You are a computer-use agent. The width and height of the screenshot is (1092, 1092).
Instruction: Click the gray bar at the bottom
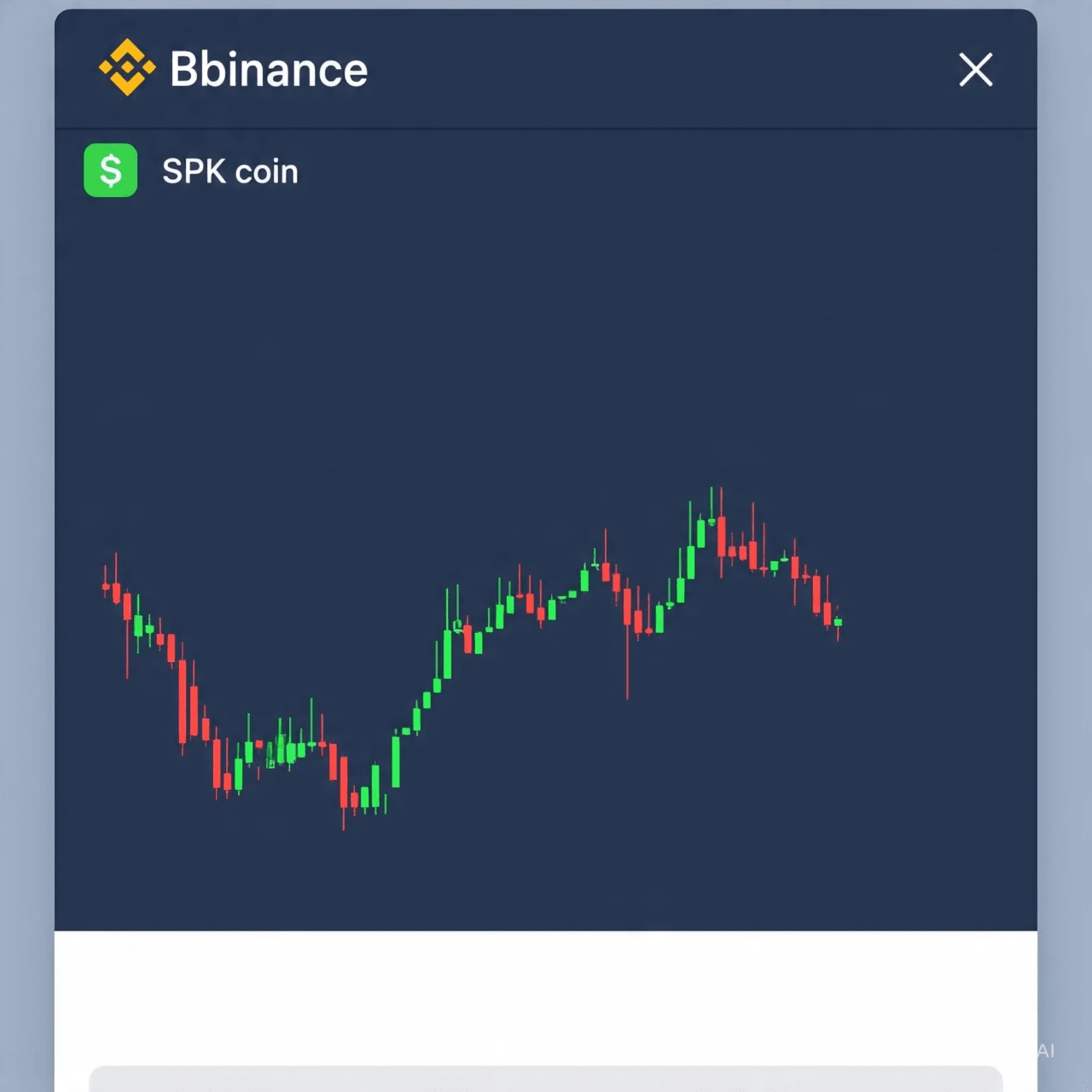tap(546, 1078)
